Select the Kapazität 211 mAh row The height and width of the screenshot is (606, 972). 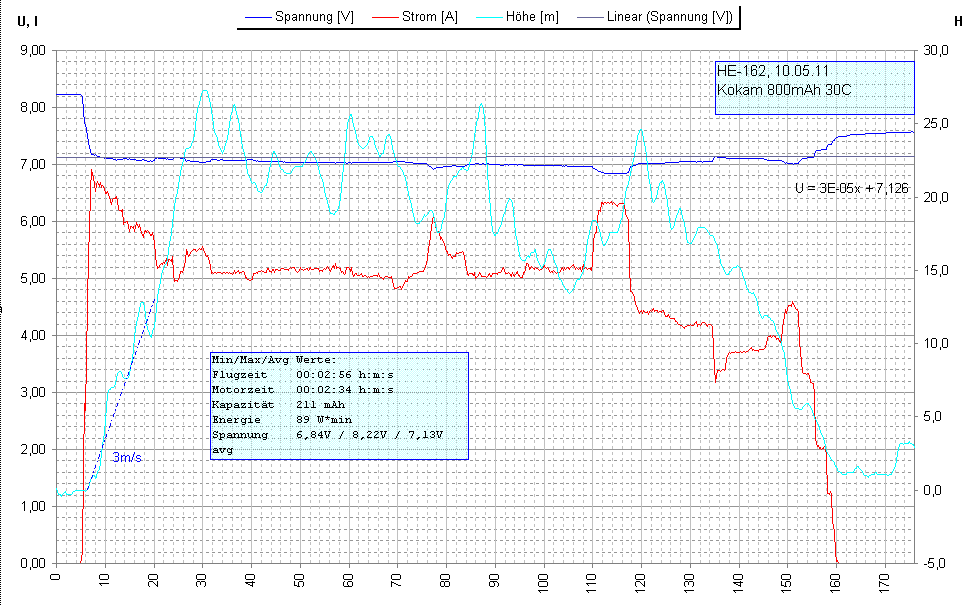[278, 405]
